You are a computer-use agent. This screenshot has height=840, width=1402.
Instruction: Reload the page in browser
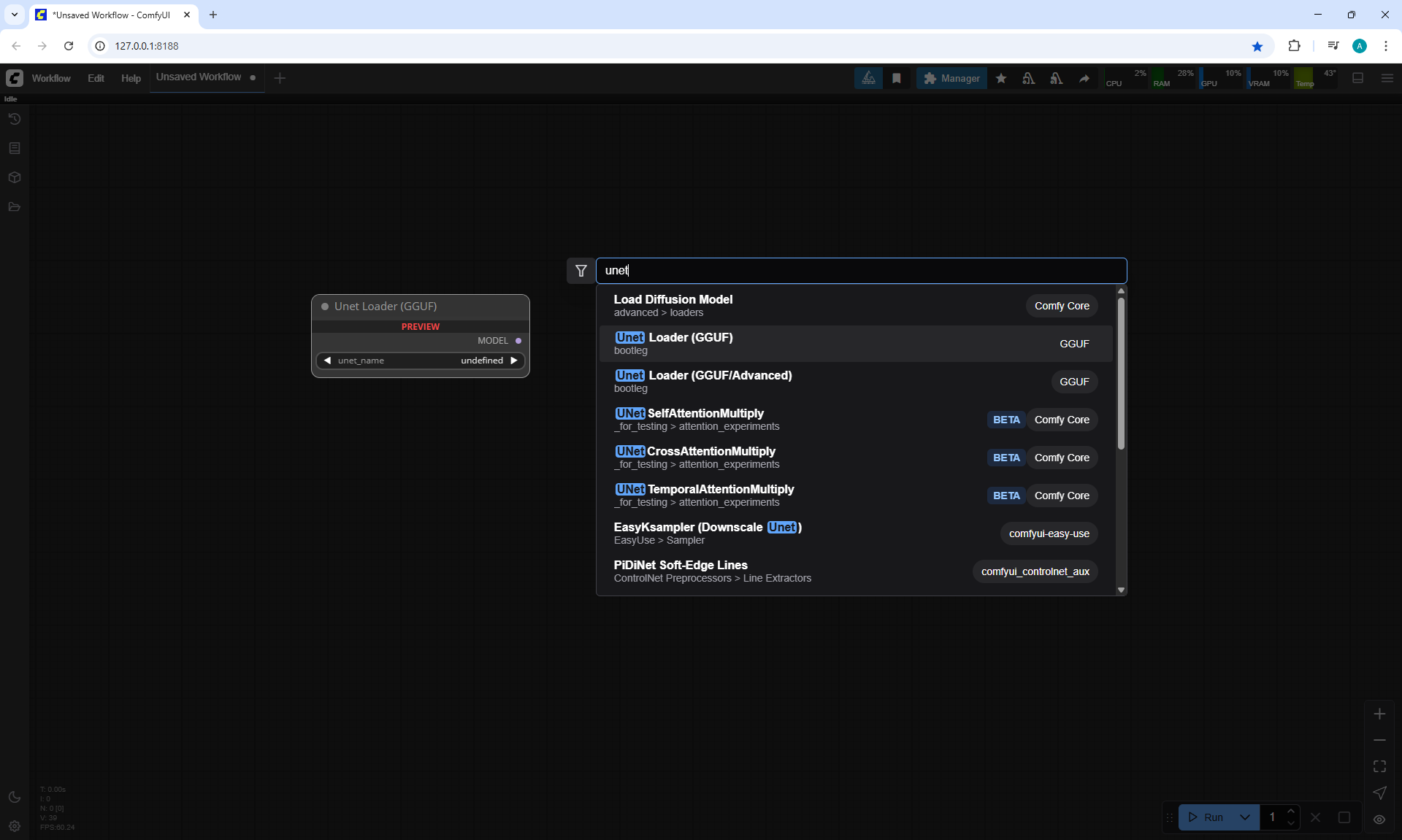tap(69, 46)
